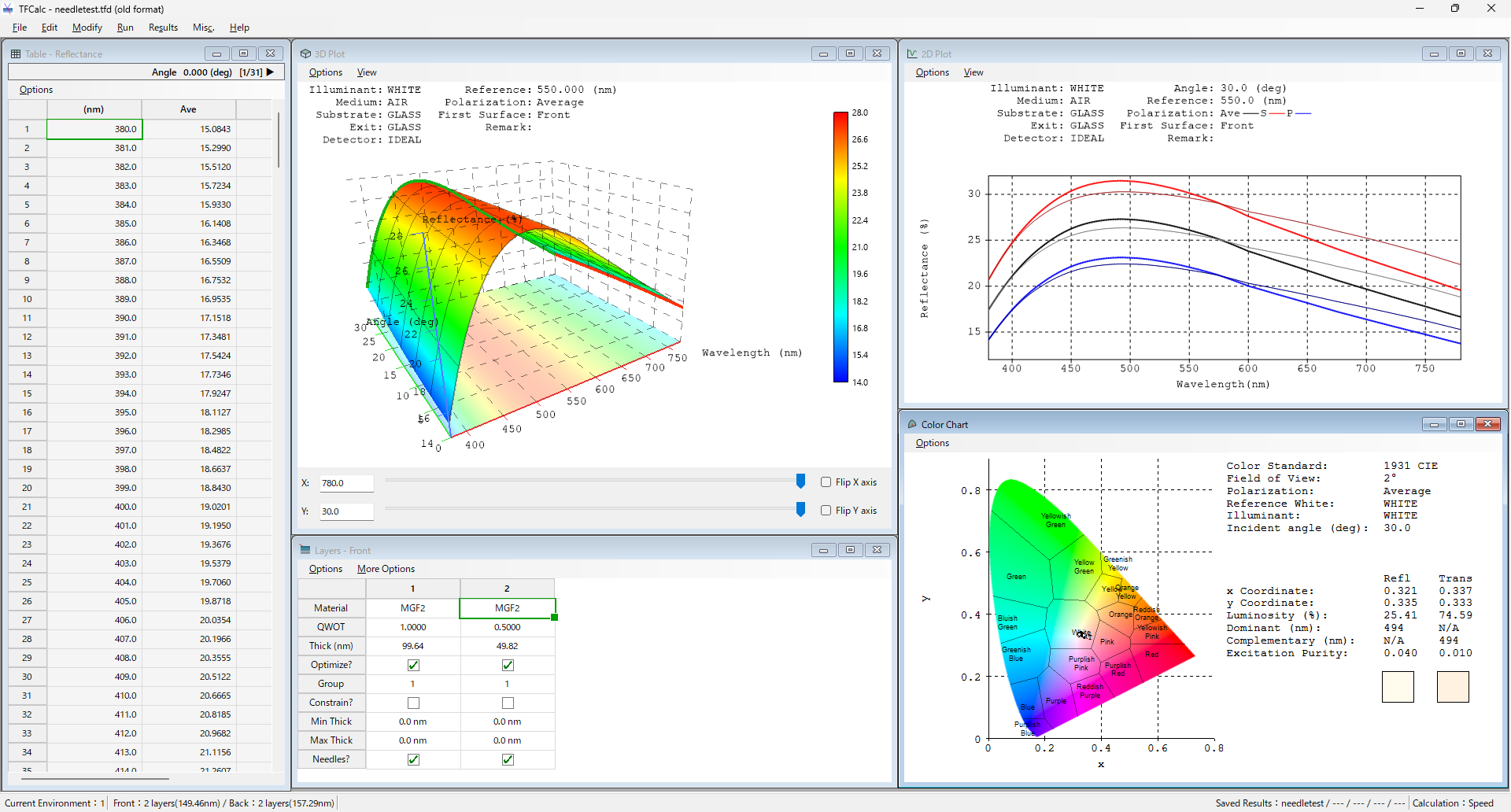Click the reflected color swatch in Color Chart
1511x812 pixels.
coord(1398,687)
